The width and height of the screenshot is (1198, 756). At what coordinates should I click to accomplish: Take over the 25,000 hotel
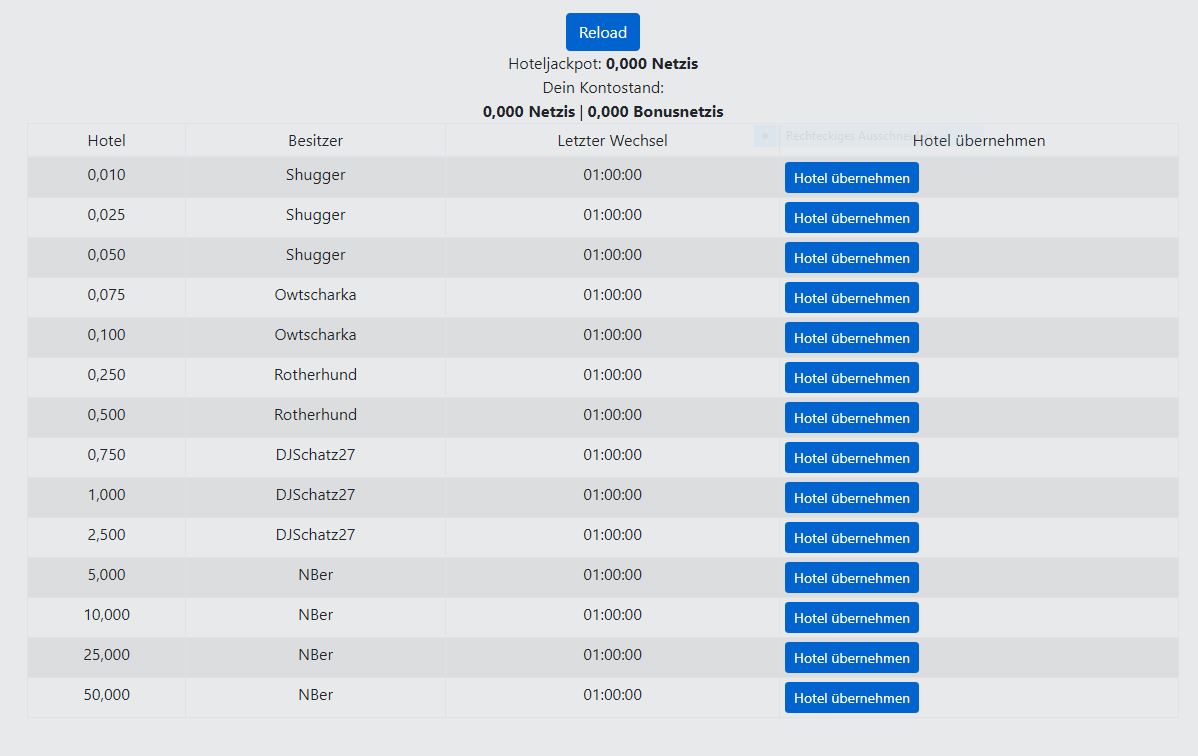tap(851, 657)
